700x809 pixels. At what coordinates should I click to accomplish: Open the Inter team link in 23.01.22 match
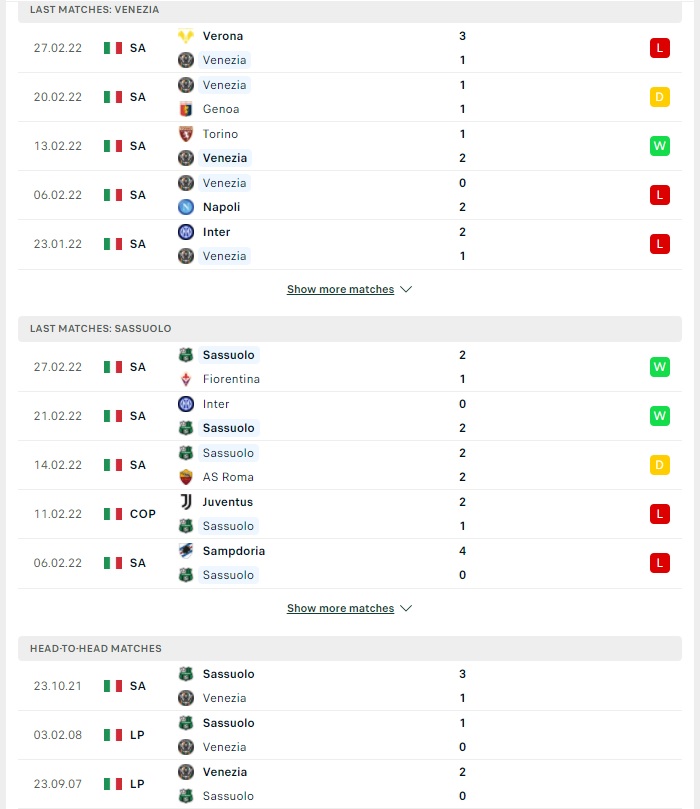(x=216, y=232)
